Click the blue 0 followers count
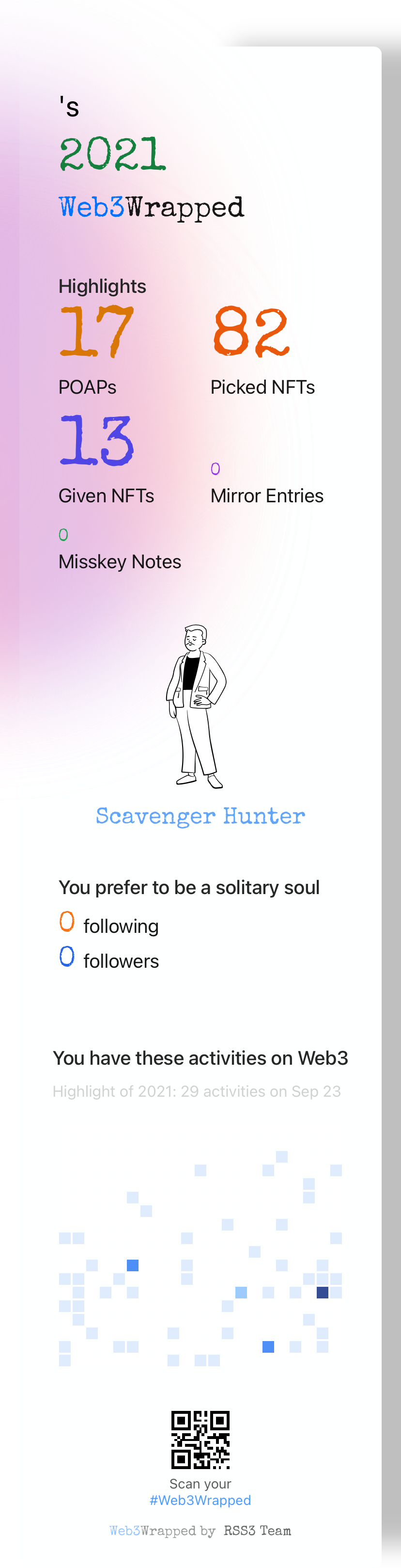Screen dimensions: 401x1568 point(67,956)
